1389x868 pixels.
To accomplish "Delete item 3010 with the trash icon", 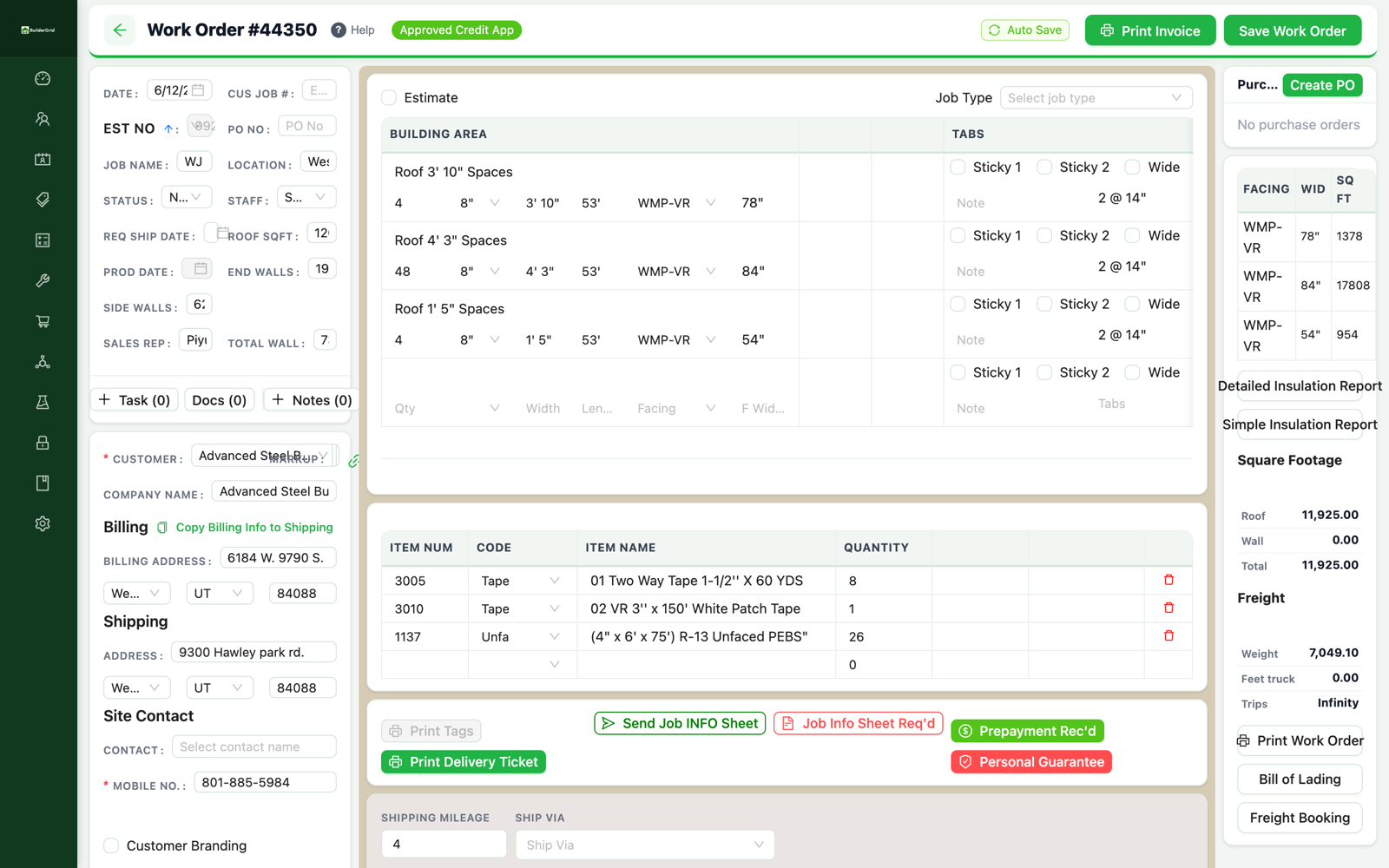I will pos(1168,608).
